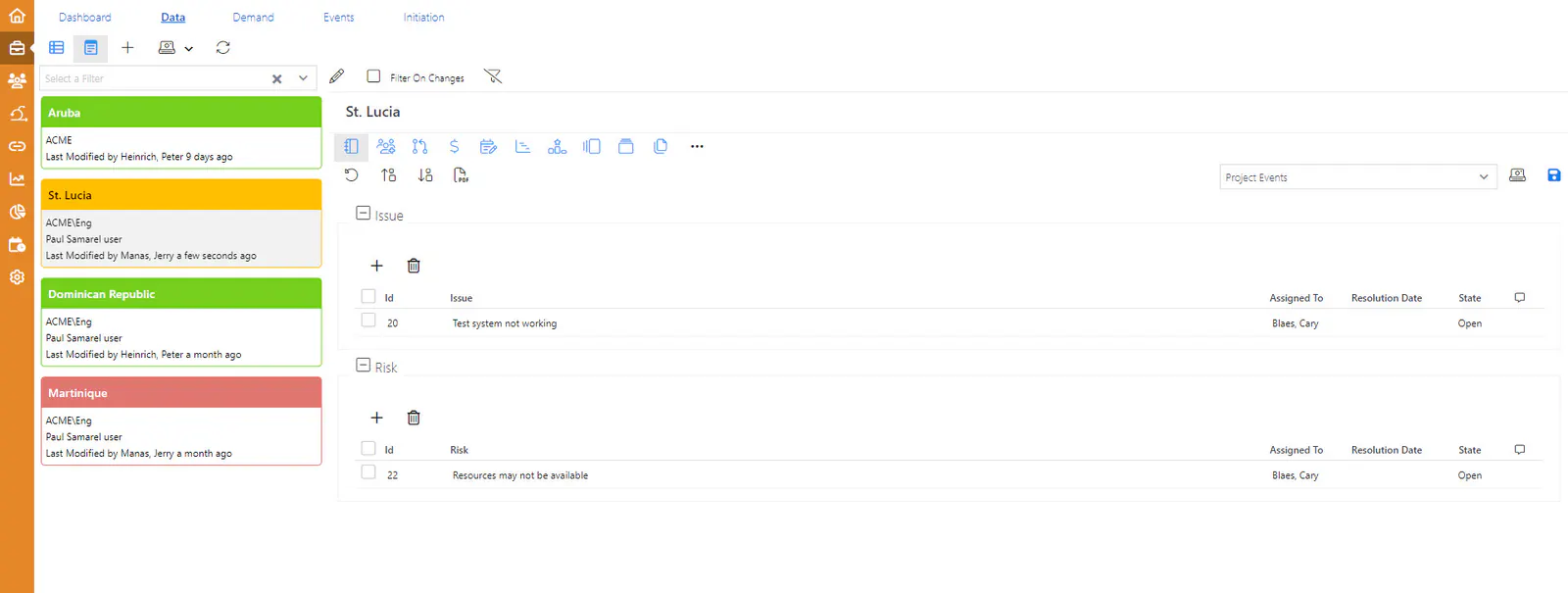The width and height of the screenshot is (1568, 593).
Task: Open the settings gear in sidebar
Action: [x=17, y=277]
